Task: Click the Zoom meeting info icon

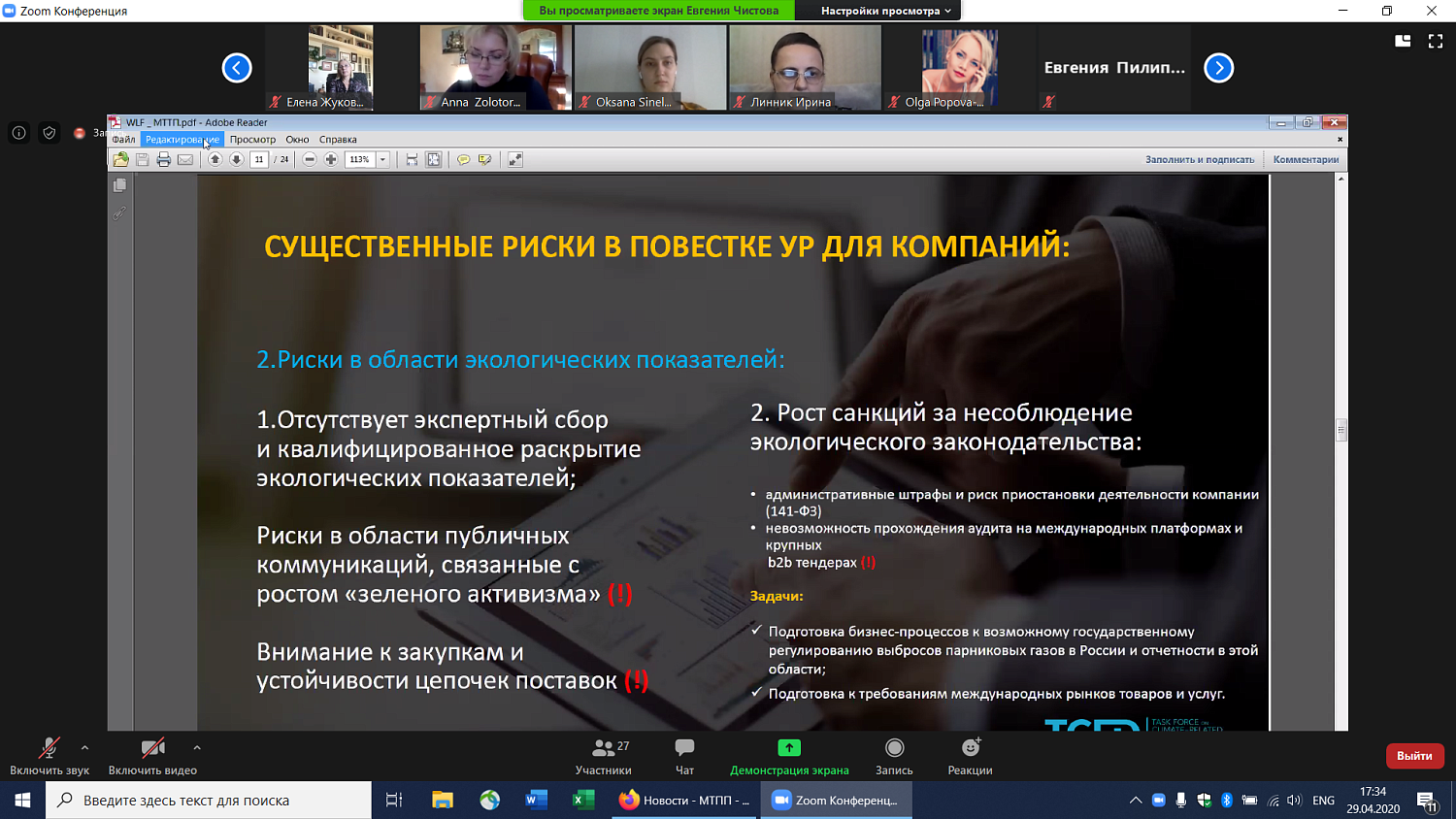Action: point(19,133)
